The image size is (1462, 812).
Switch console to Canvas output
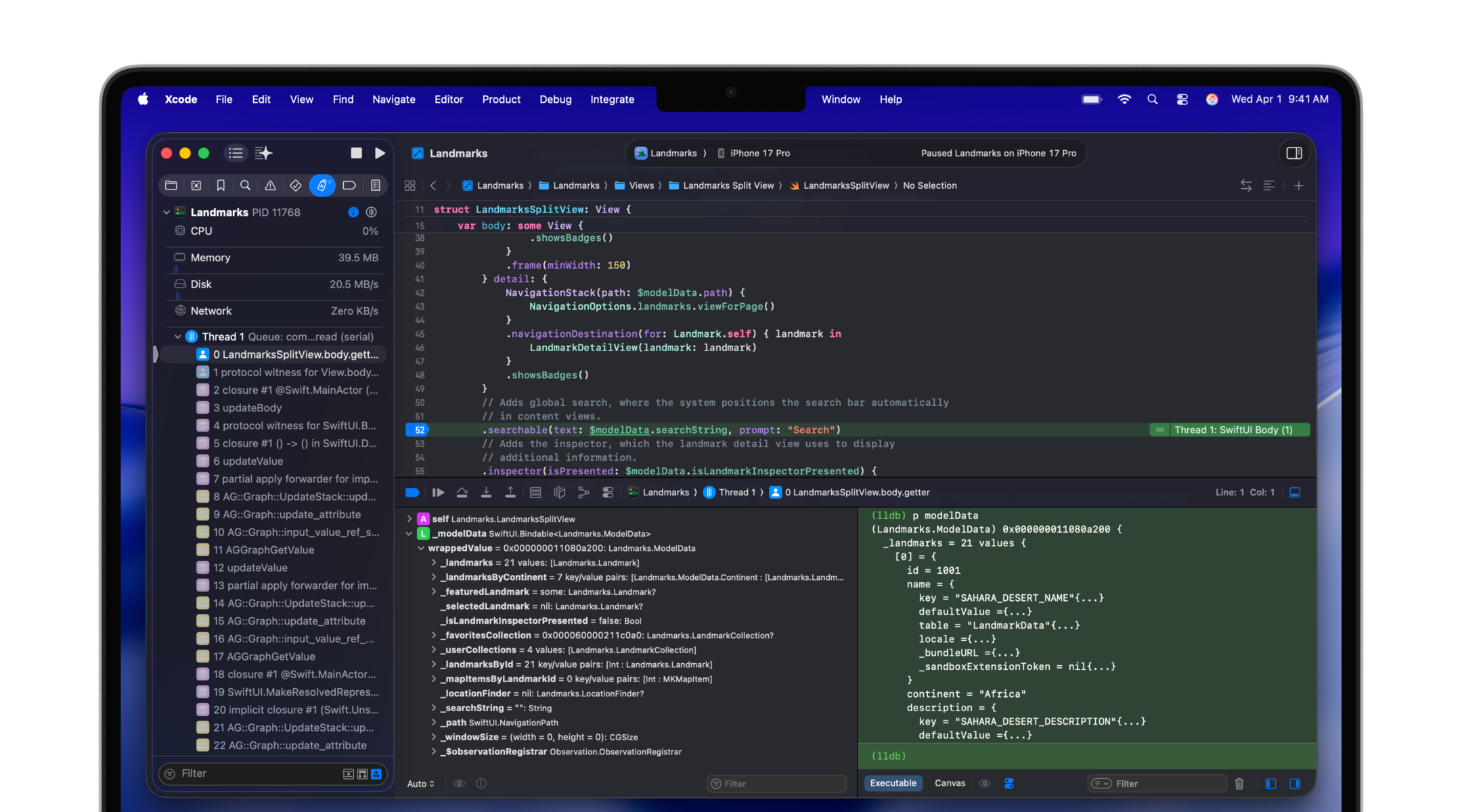coord(950,783)
